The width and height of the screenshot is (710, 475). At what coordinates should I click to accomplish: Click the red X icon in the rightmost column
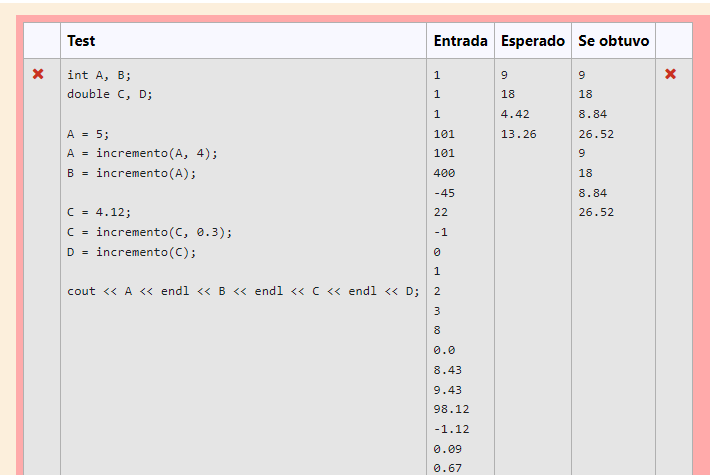click(670, 74)
